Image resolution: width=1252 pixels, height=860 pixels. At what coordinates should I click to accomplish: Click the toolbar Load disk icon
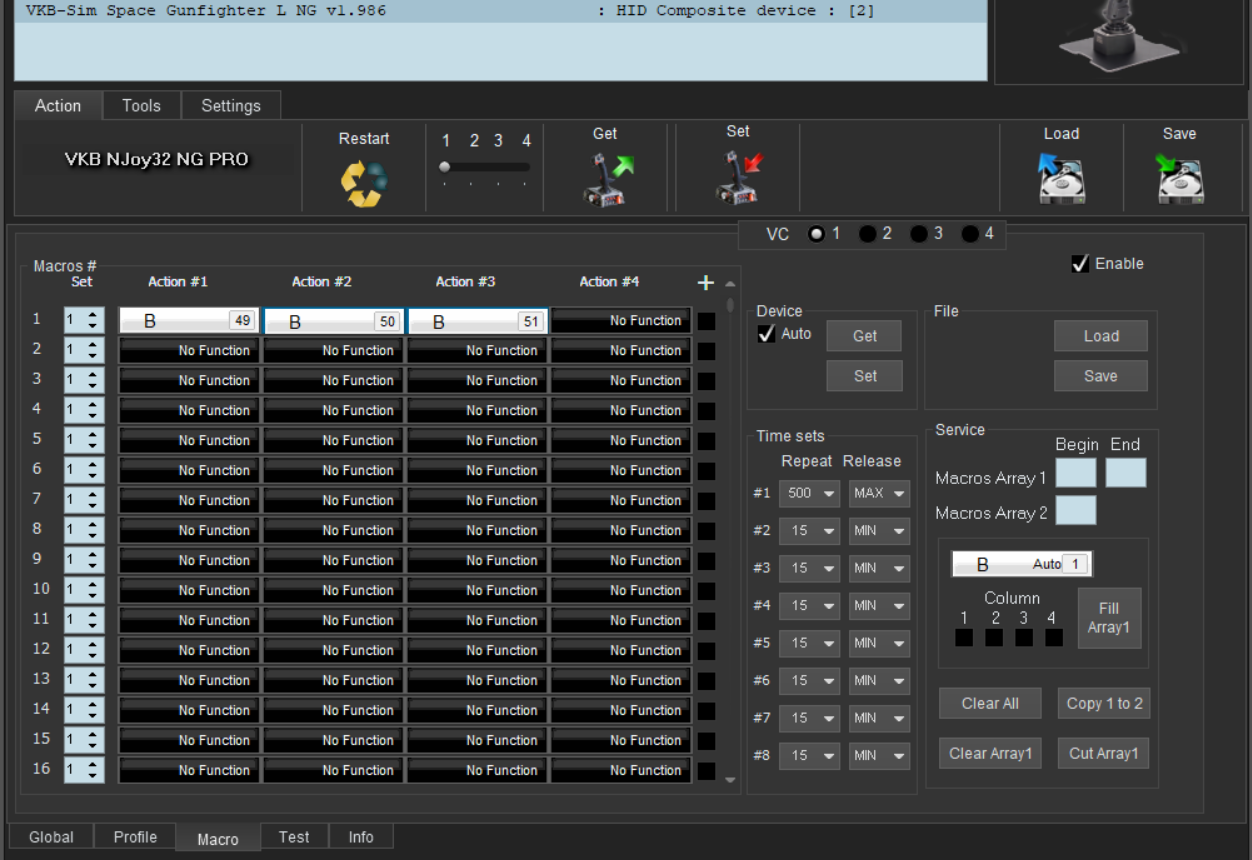tap(1061, 178)
